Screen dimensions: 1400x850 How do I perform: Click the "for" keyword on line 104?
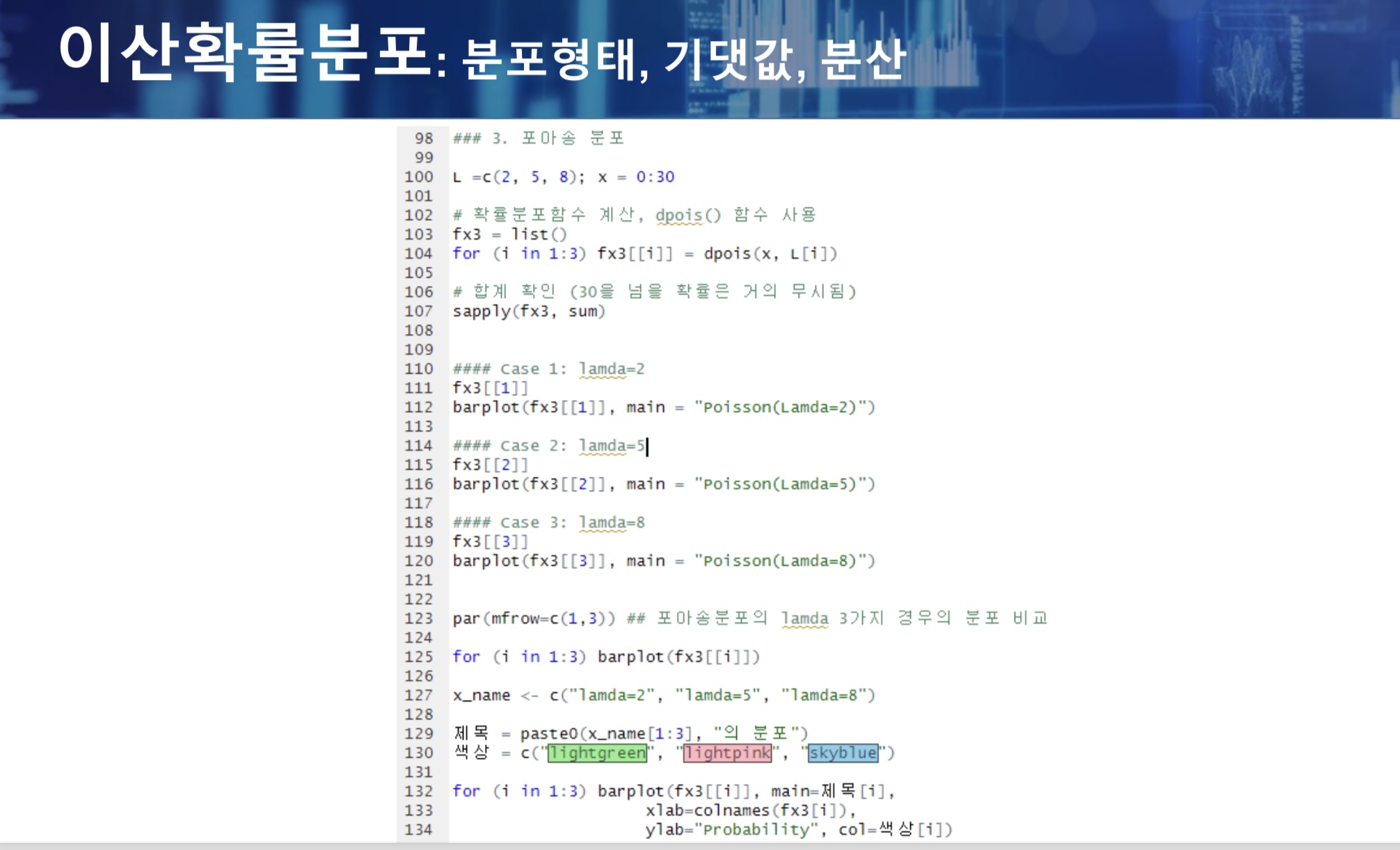(466, 253)
